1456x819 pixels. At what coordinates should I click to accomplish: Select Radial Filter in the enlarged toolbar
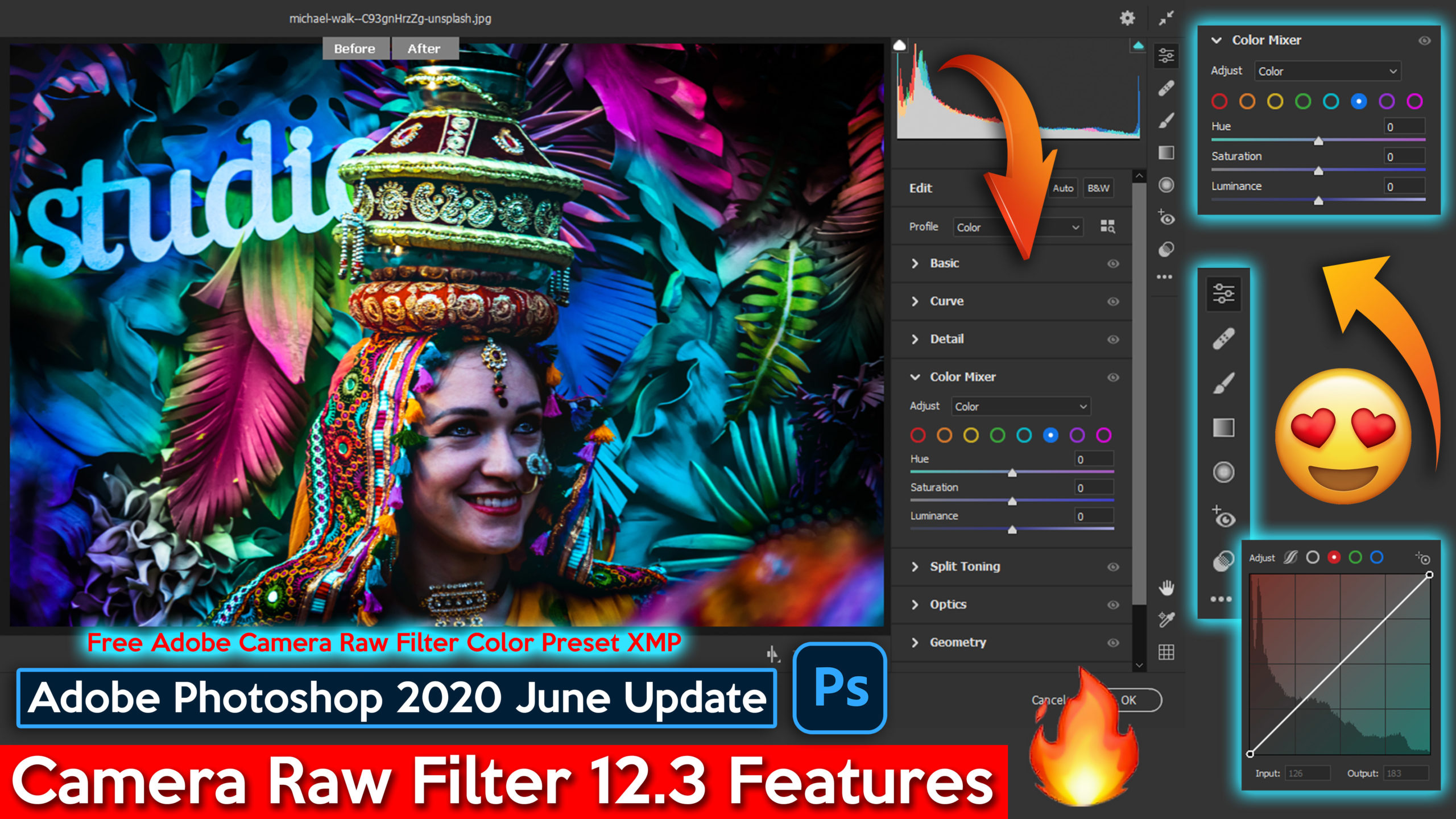pyautogui.click(x=1223, y=472)
